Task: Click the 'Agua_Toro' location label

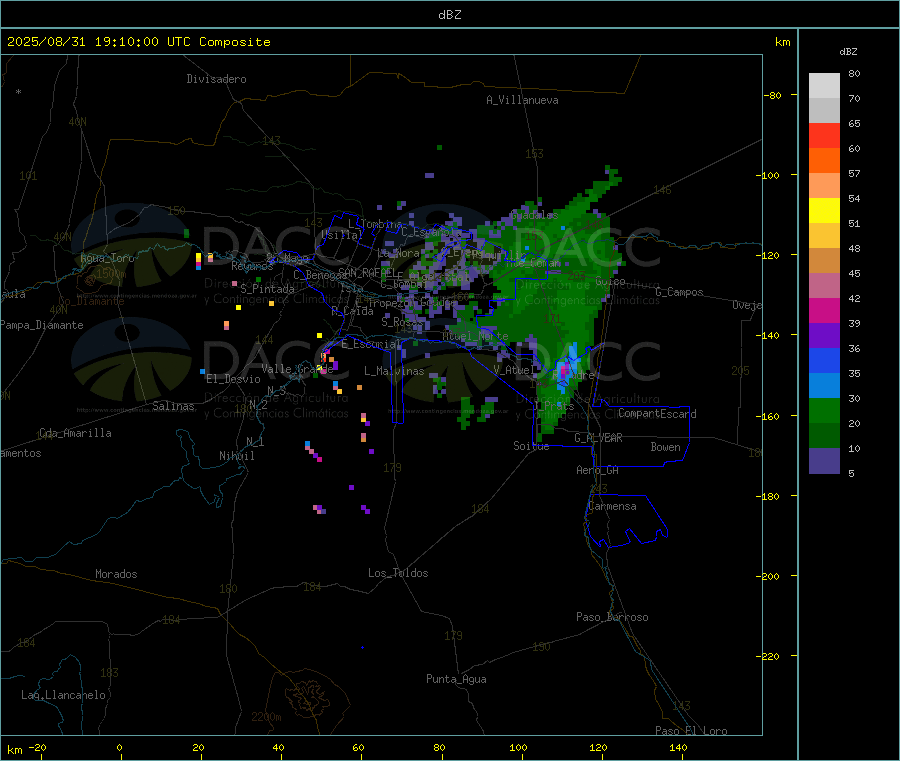Action: point(107,258)
